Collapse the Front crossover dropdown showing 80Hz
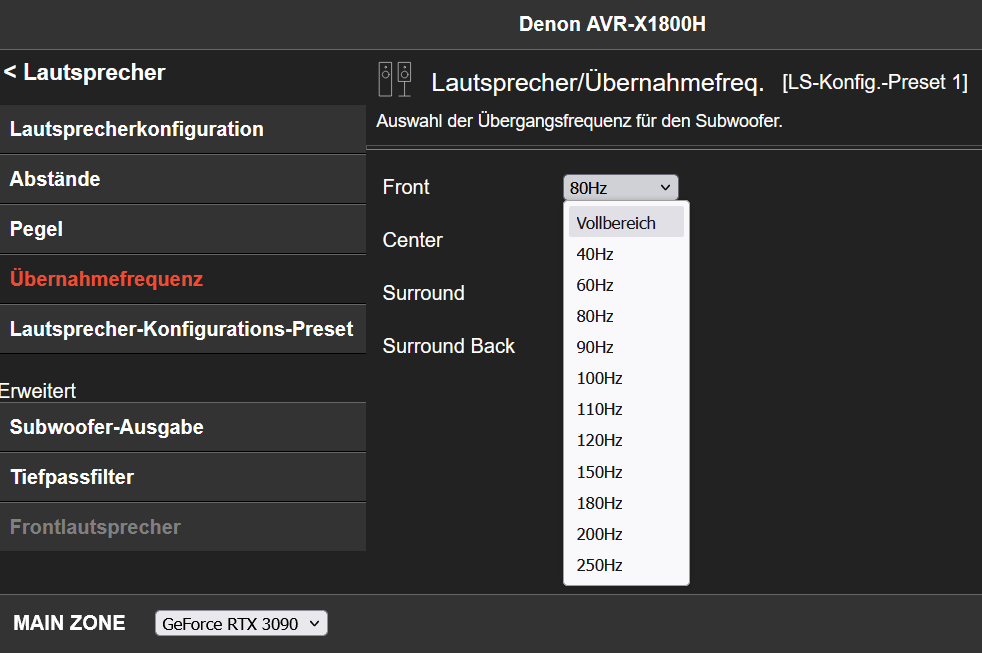The image size is (982, 653). [x=621, y=187]
